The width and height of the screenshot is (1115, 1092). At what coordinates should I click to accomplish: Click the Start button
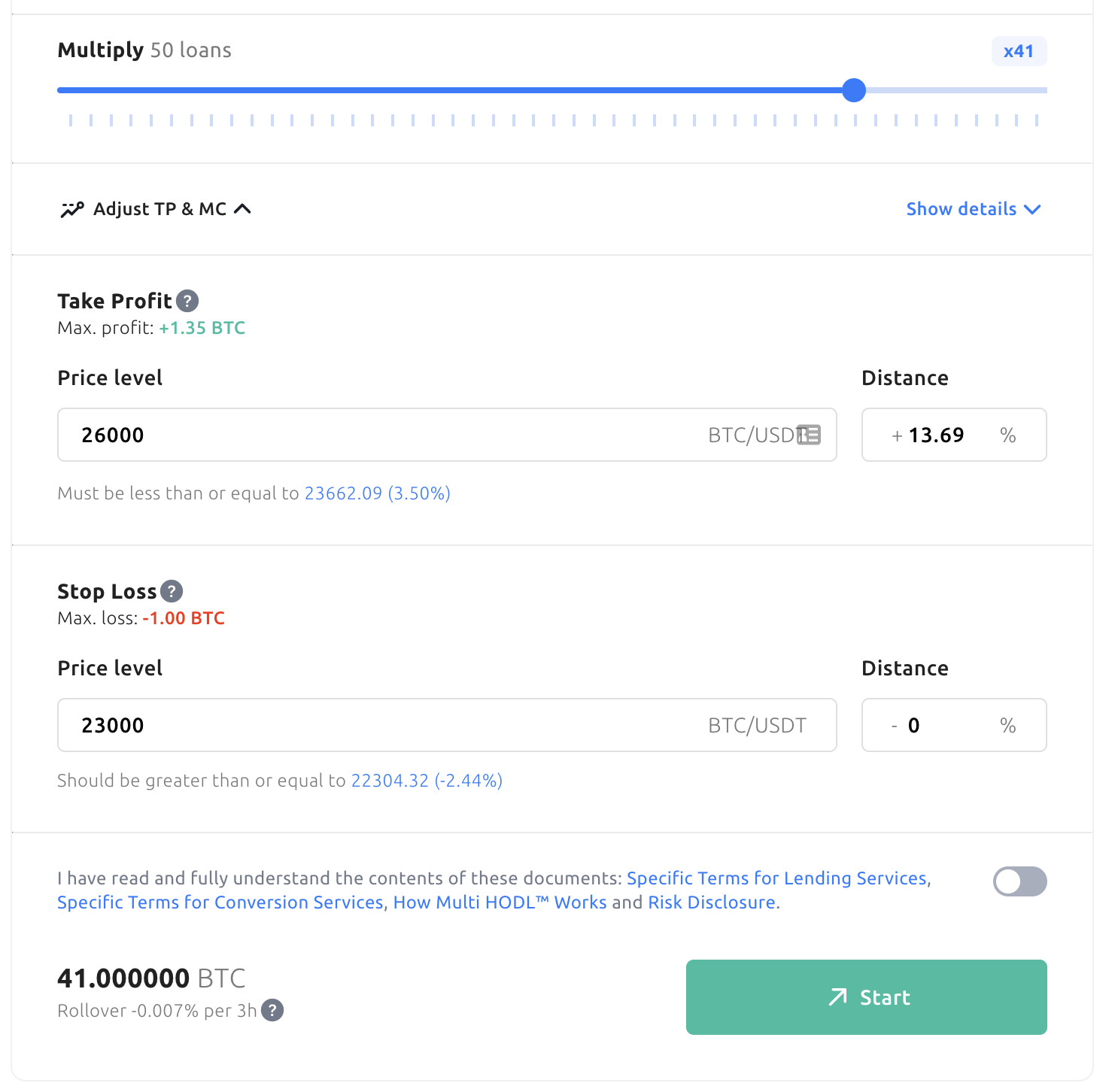point(866,997)
